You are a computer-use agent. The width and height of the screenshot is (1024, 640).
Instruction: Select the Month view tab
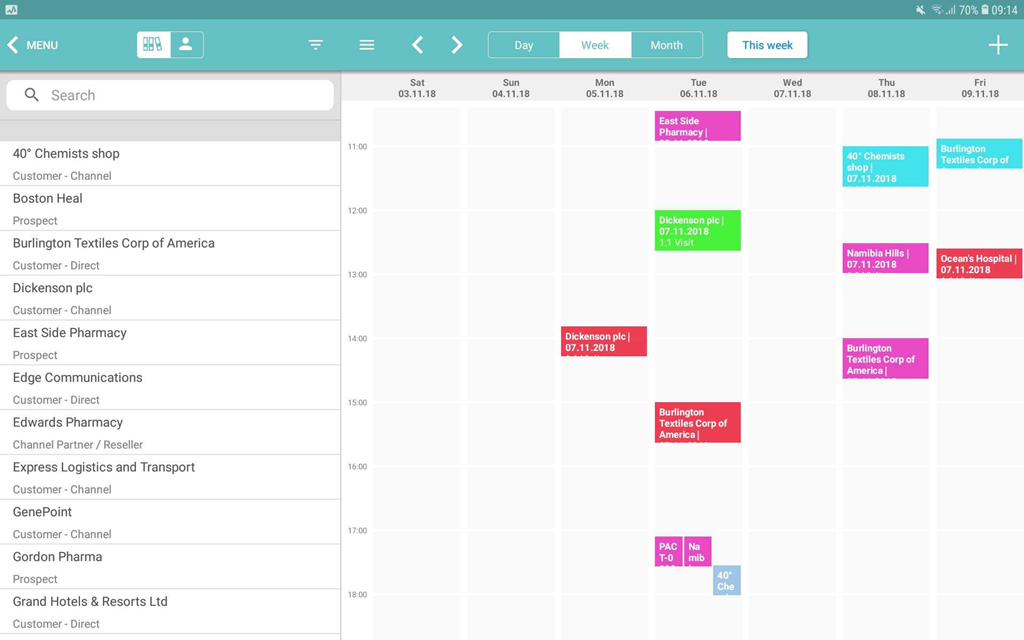[666, 45]
